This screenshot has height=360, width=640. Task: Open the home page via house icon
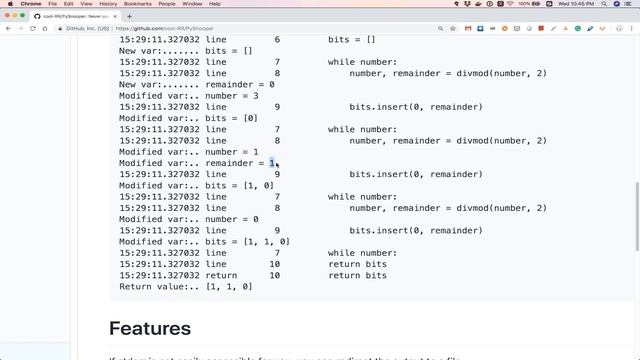point(45,29)
